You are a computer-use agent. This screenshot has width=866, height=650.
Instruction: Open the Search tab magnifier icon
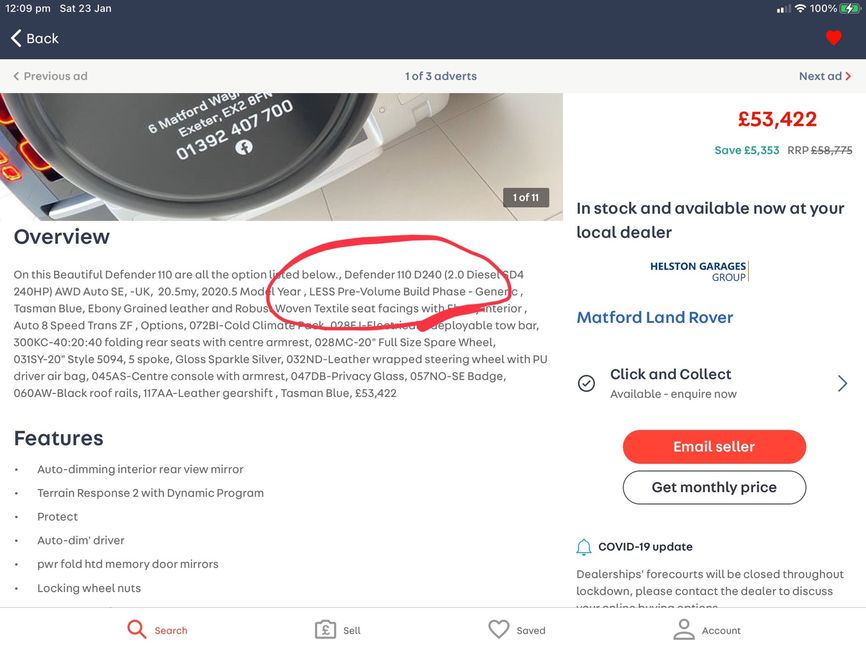(136, 629)
